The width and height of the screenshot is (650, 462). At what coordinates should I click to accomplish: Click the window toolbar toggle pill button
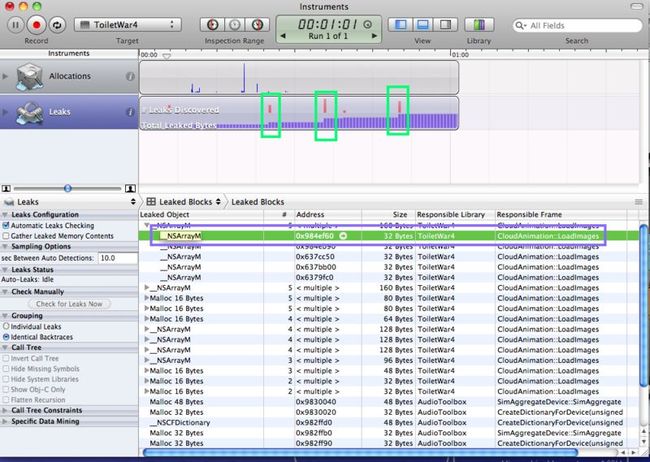pos(636,6)
